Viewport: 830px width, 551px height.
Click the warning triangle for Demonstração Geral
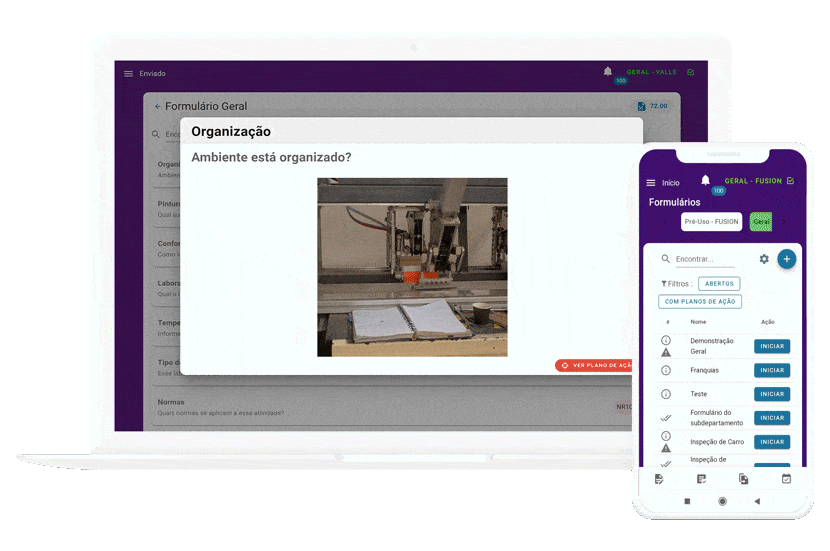click(x=666, y=353)
